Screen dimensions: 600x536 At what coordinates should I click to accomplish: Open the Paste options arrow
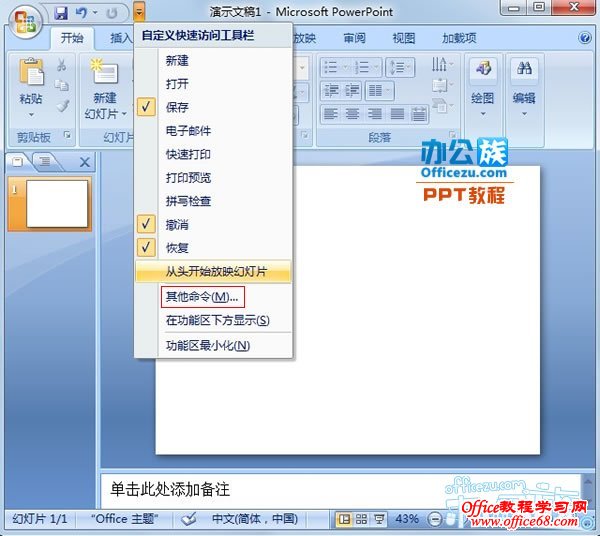click(x=31, y=114)
